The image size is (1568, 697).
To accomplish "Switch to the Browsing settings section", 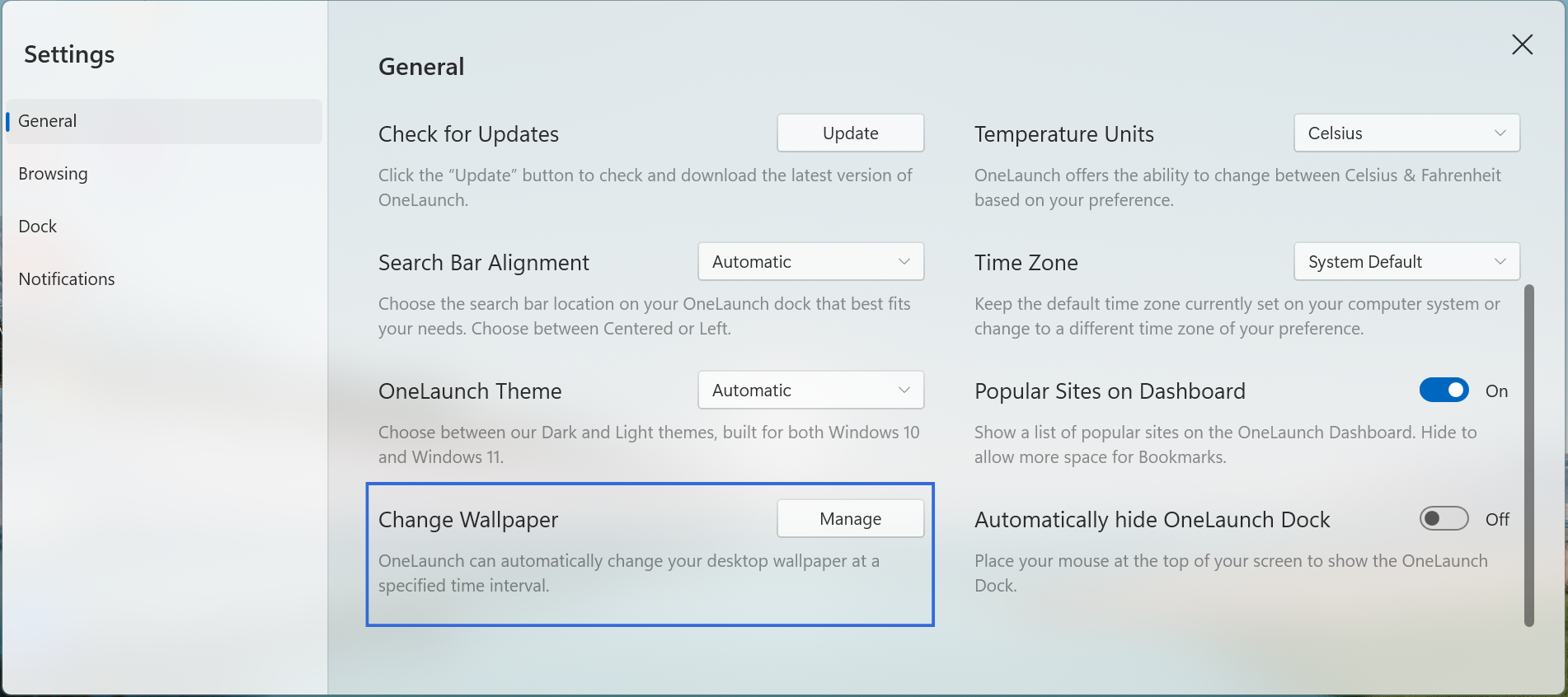I will click(x=53, y=173).
